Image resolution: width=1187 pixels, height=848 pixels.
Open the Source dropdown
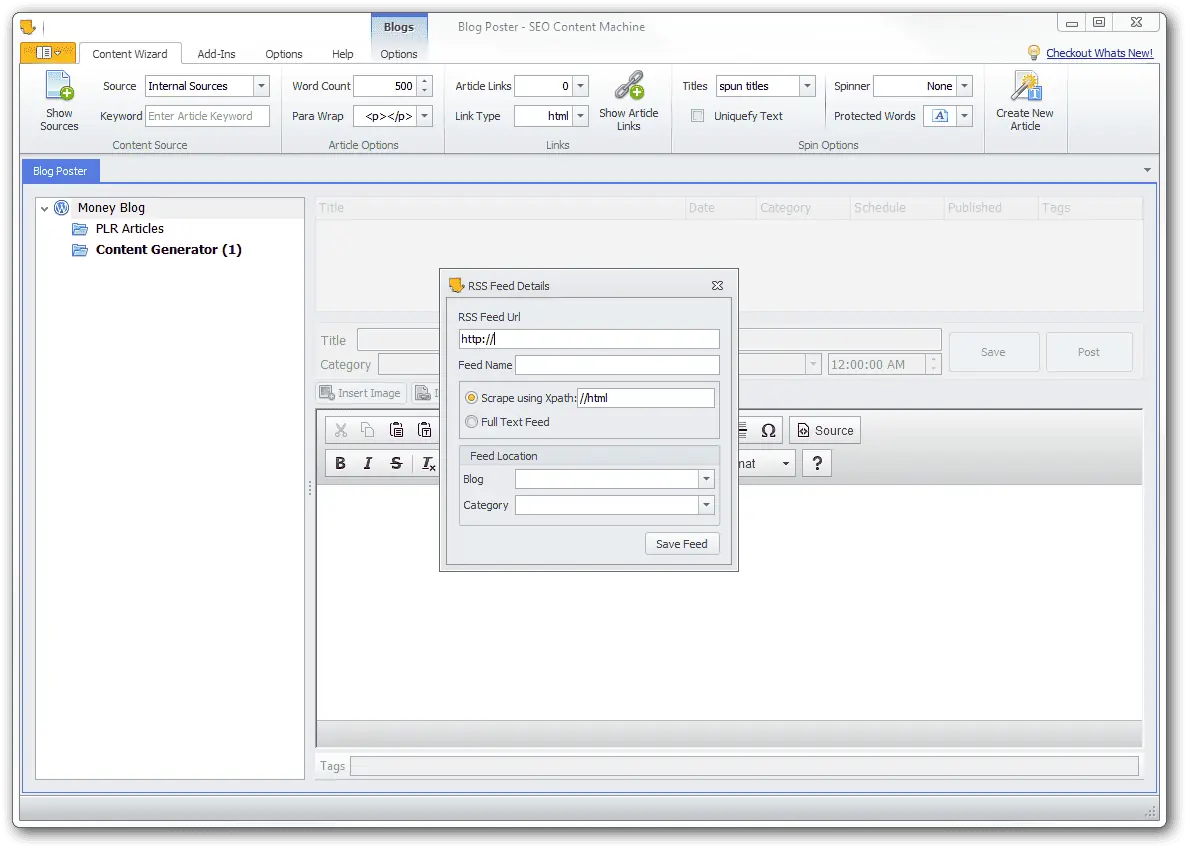coord(261,86)
